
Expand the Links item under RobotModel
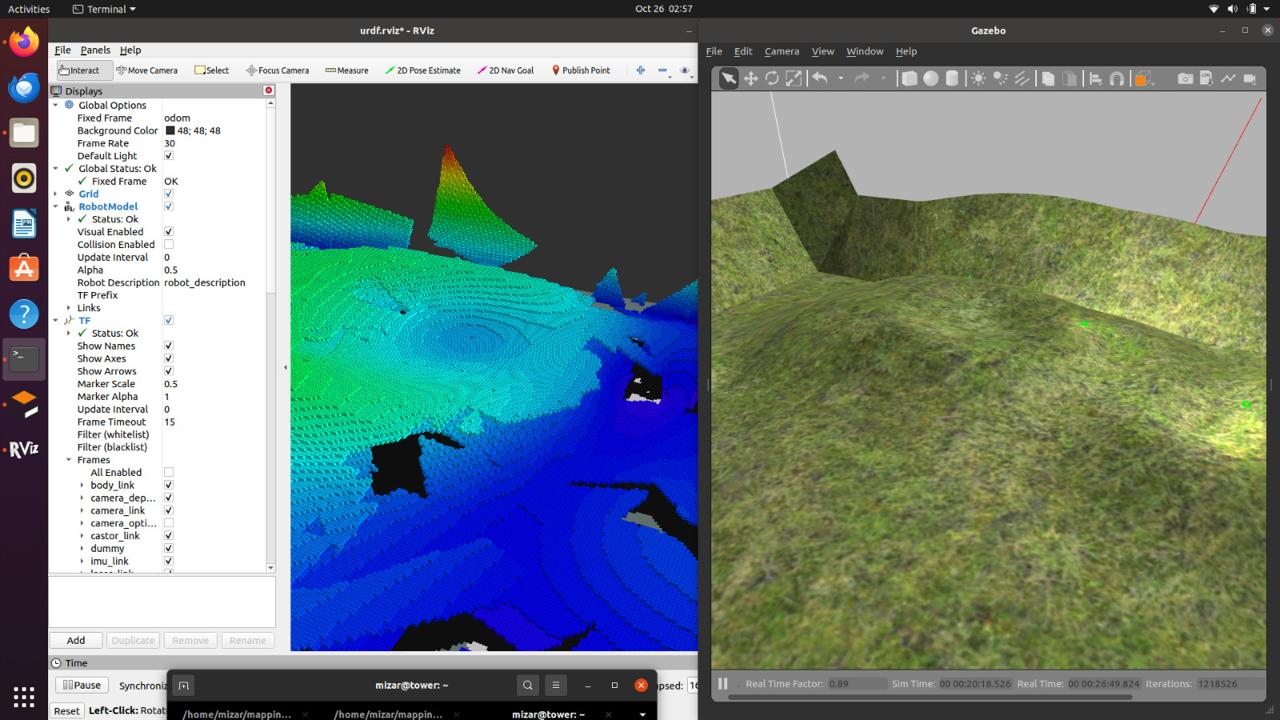(x=69, y=308)
